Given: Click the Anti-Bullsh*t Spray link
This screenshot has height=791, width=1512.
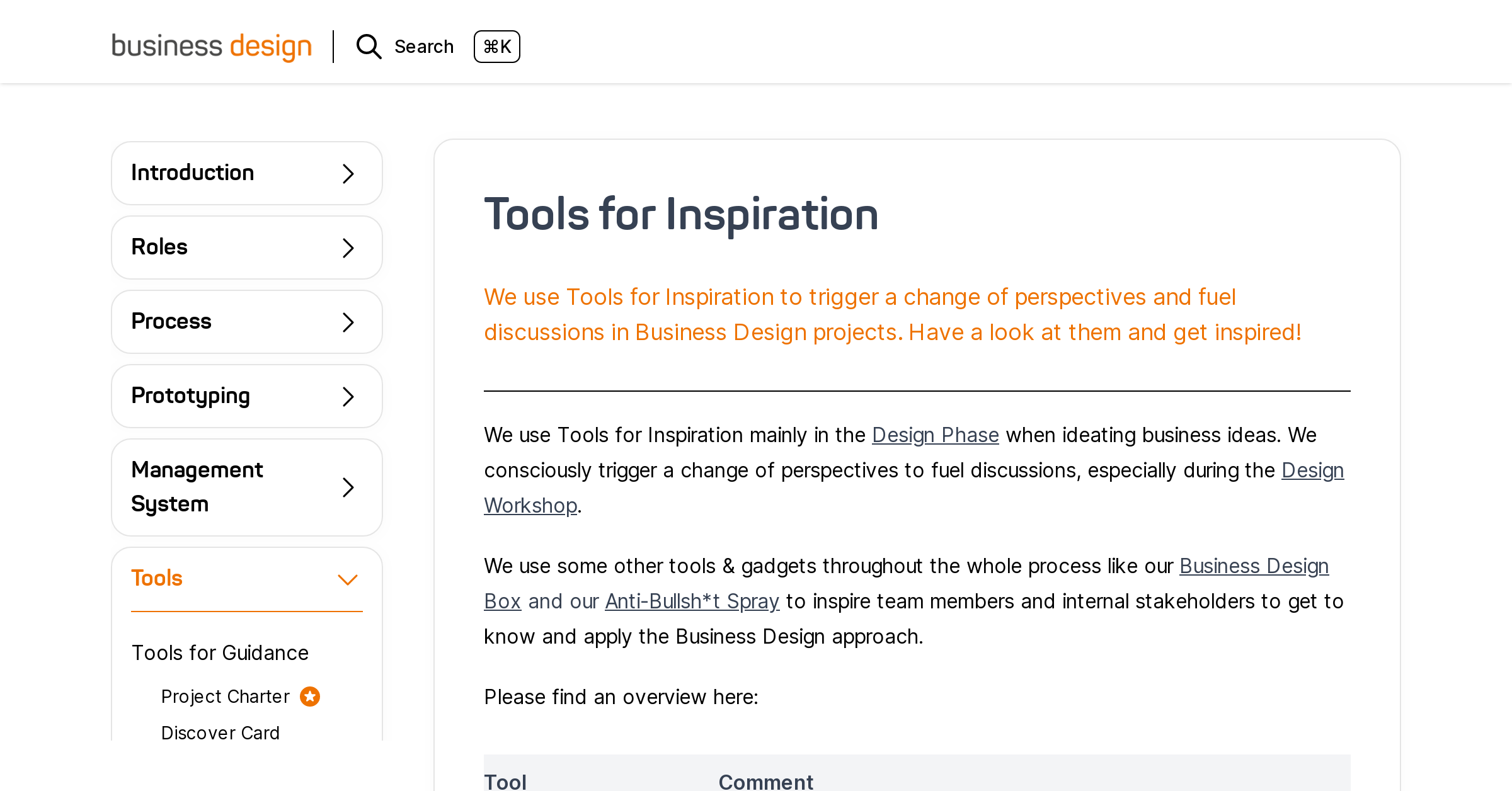Looking at the screenshot, I should (x=692, y=602).
